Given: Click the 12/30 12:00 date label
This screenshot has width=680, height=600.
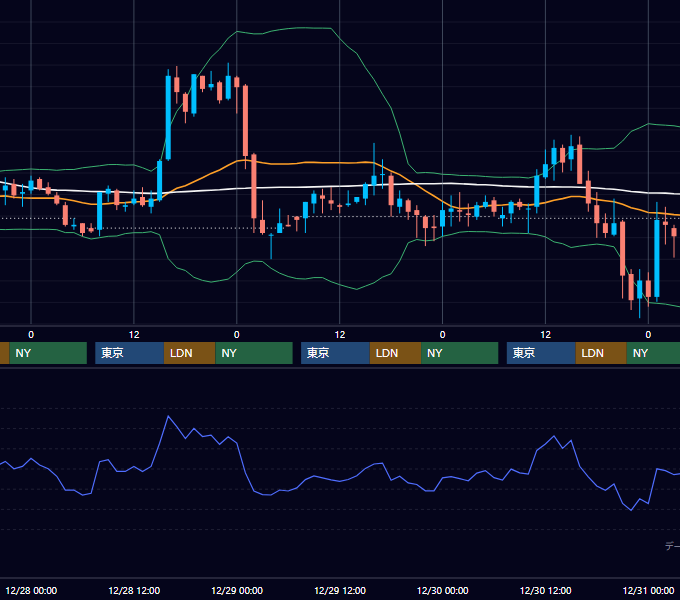Looking at the screenshot, I should click(x=546, y=590).
